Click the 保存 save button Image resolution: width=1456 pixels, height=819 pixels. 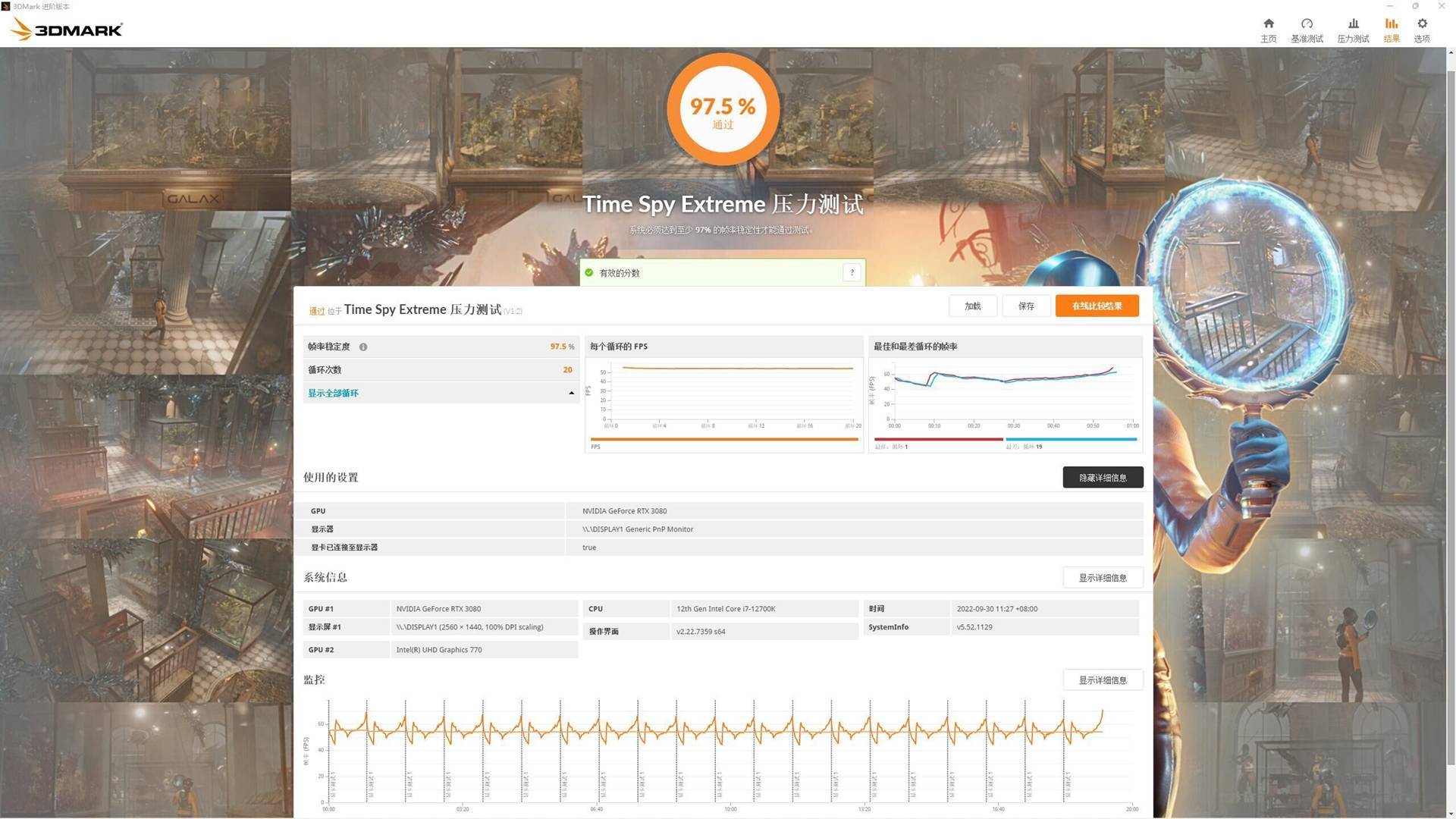(x=1026, y=306)
